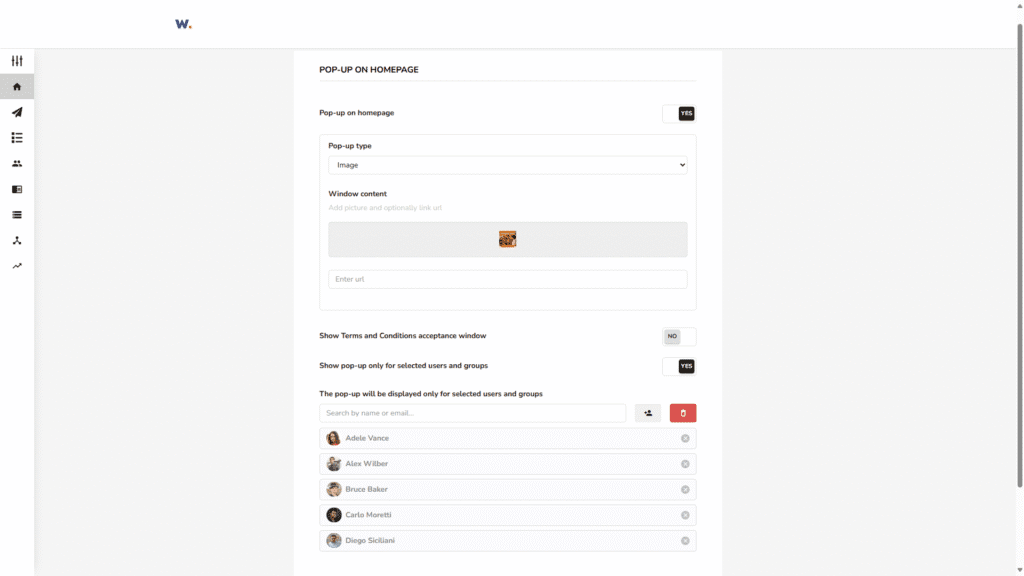Click the W. logo in header

183,24
